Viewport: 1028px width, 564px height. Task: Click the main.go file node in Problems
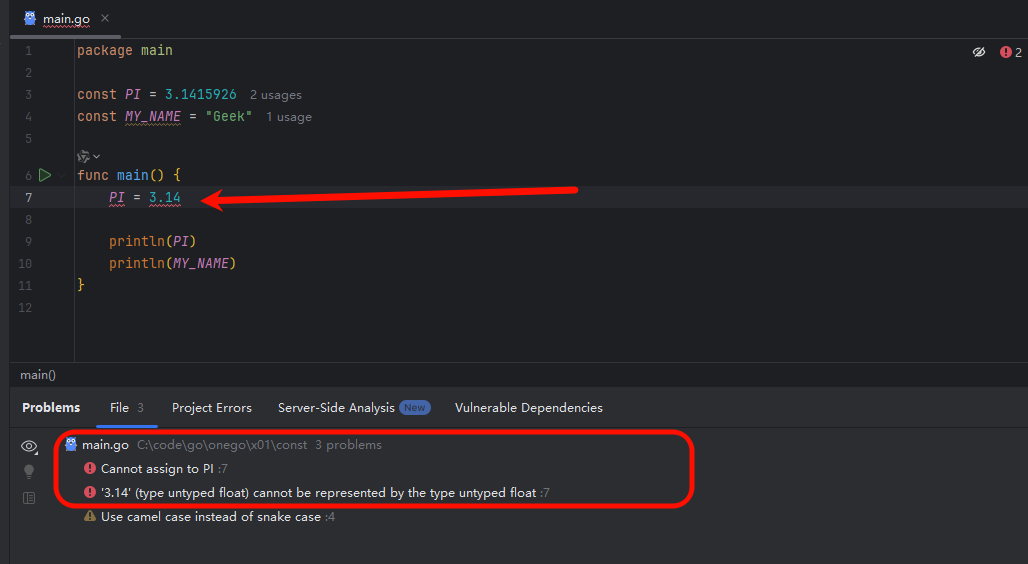click(x=105, y=445)
